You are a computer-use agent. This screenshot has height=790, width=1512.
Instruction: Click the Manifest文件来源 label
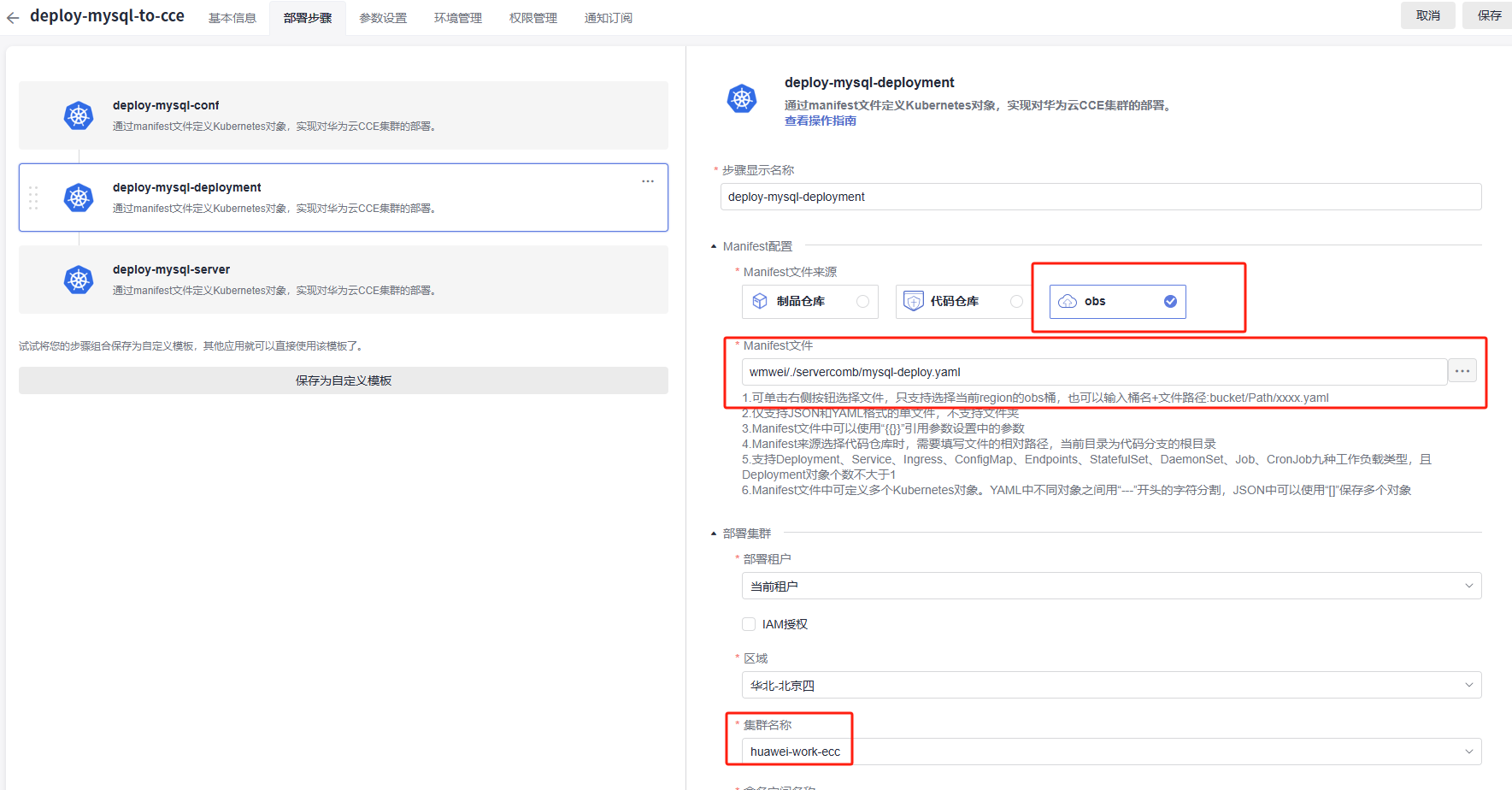790,272
